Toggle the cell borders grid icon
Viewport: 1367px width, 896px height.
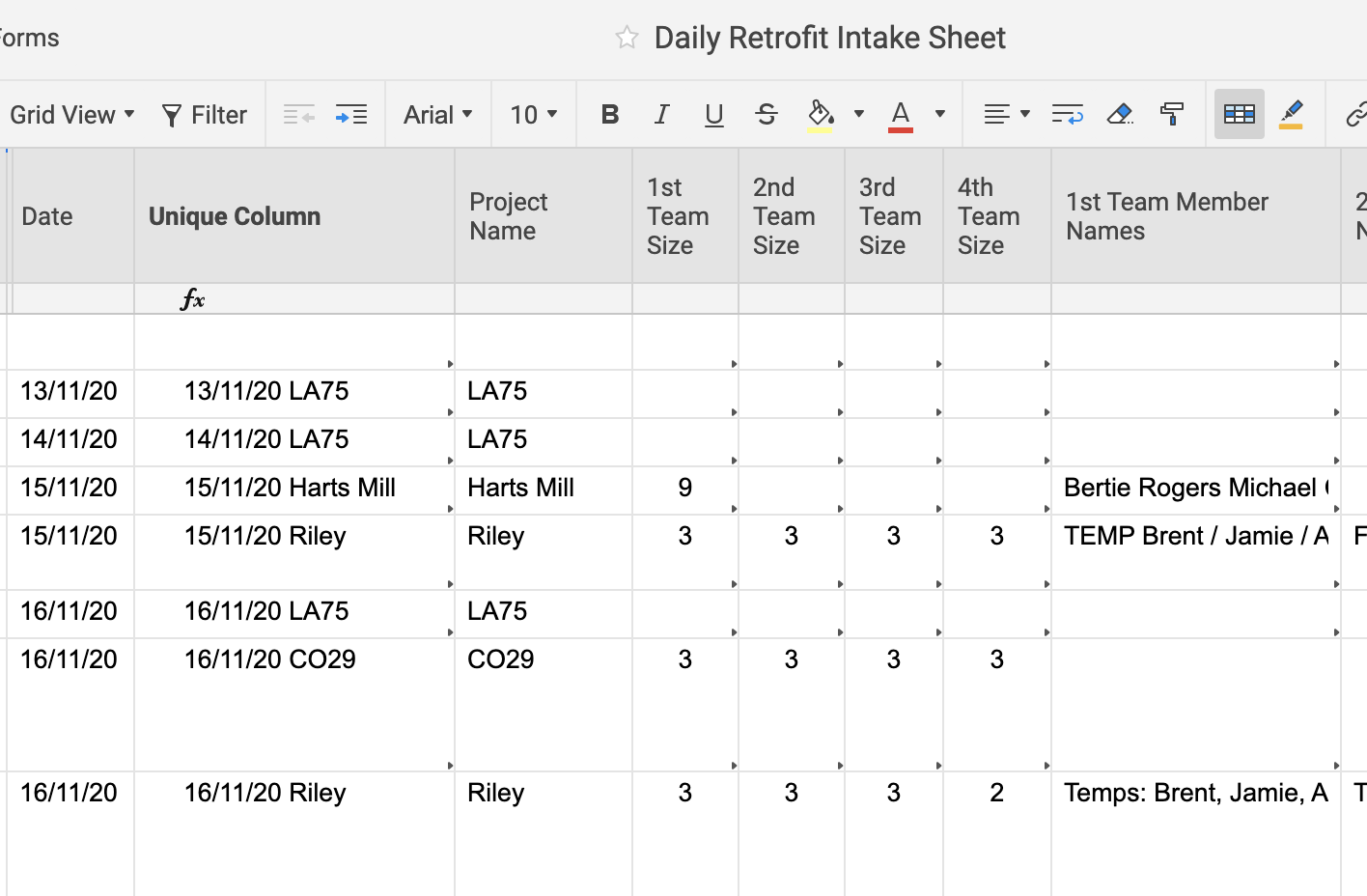[x=1239, y=114]
